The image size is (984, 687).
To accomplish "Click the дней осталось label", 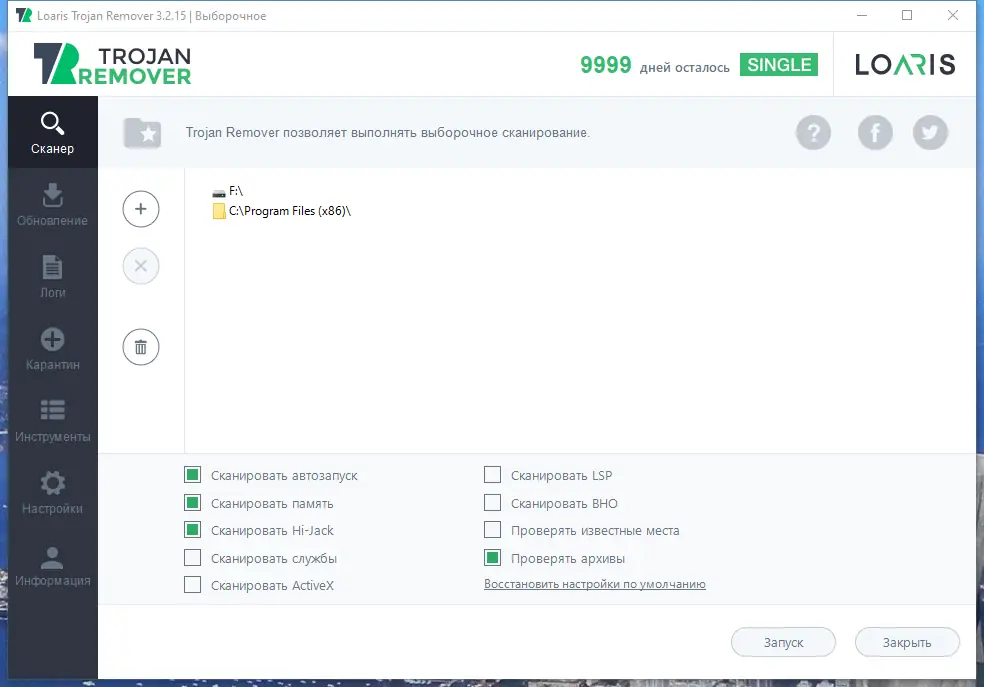I will 685,68.
